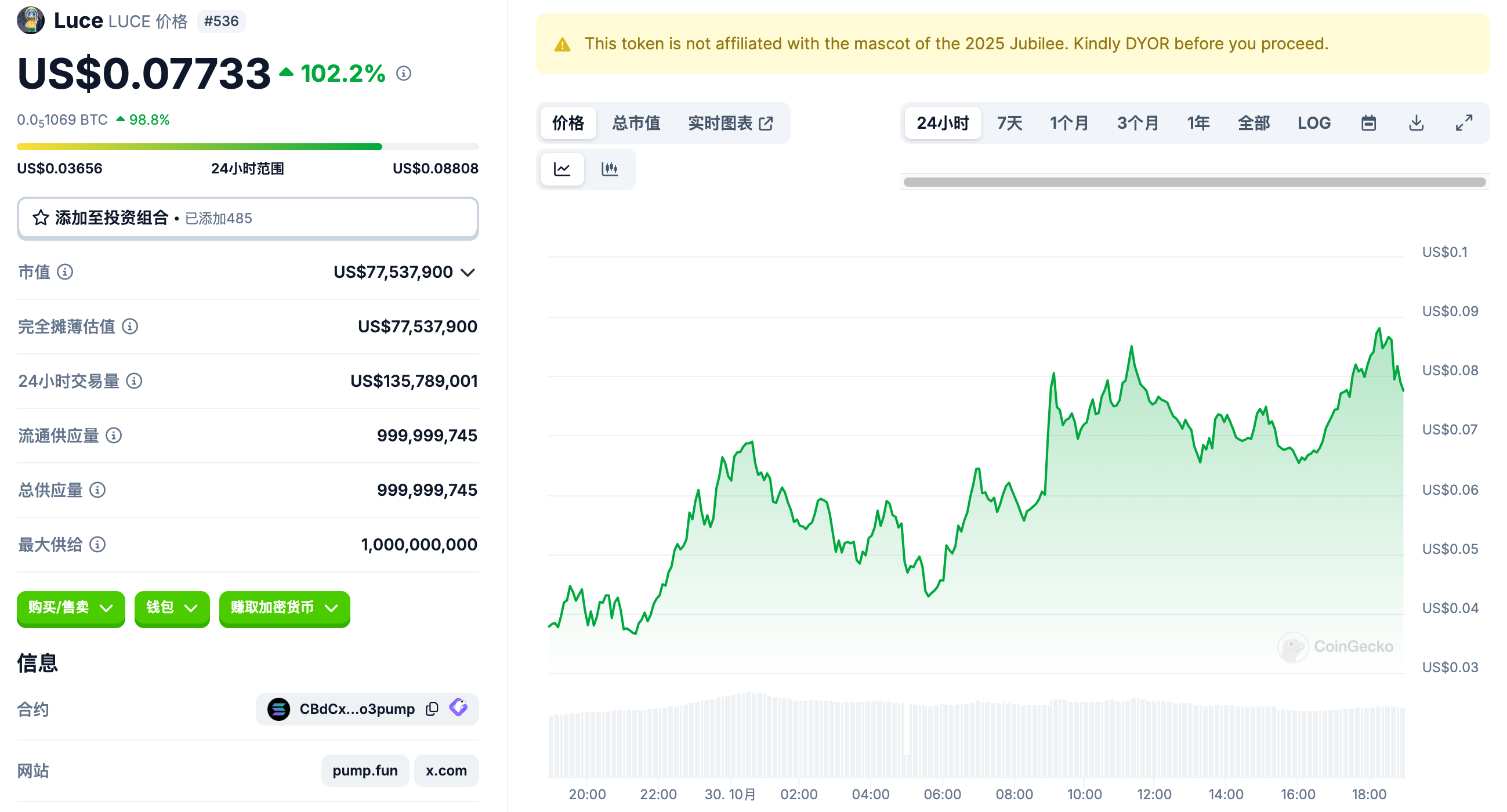Open the calendar date range picker icon
This screenshot has width=1507, height=812.
[1368, 123]
